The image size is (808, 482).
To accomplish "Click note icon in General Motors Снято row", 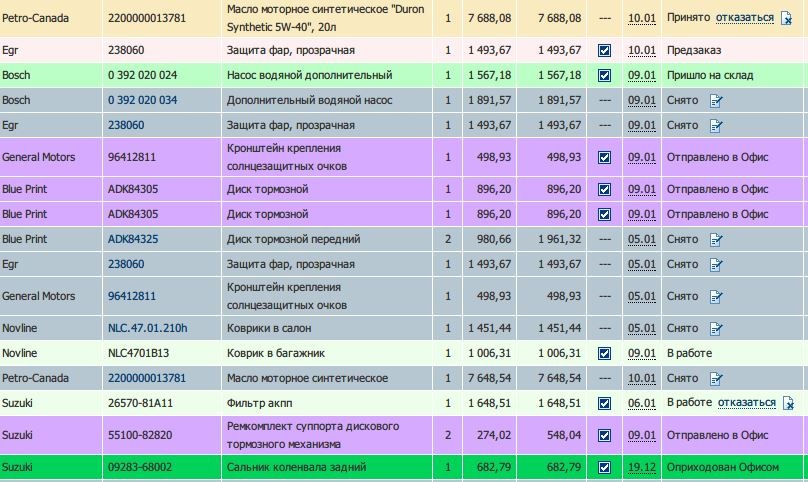I will coord(716,296).
